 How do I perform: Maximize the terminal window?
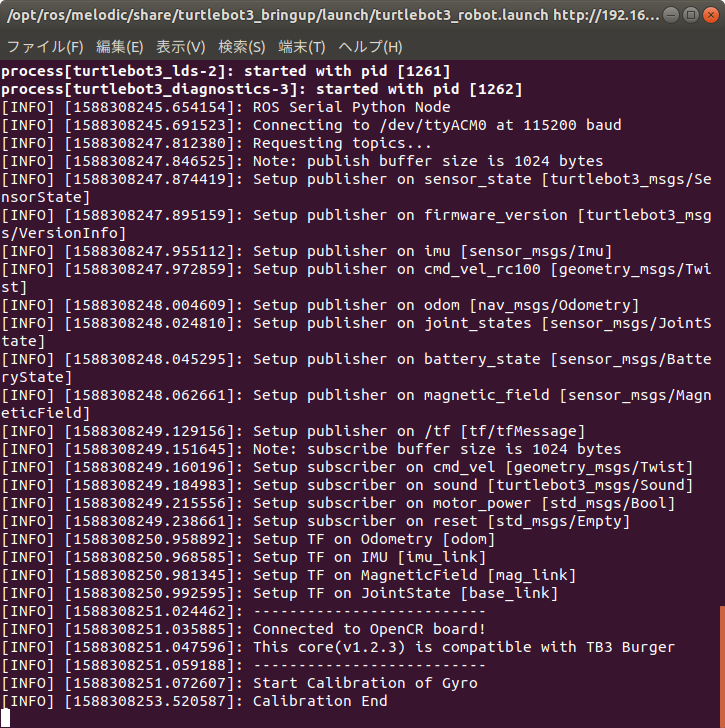point(691,15)
